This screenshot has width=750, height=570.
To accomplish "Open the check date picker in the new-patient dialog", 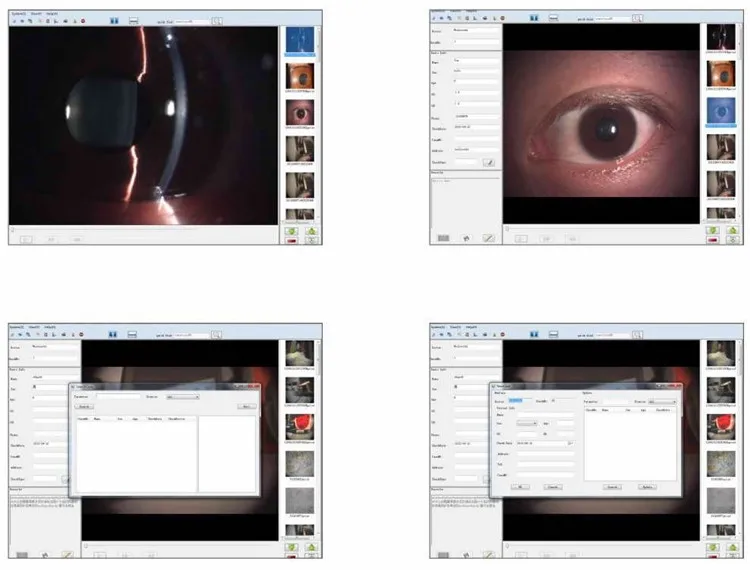I will [x=570, y=443].
